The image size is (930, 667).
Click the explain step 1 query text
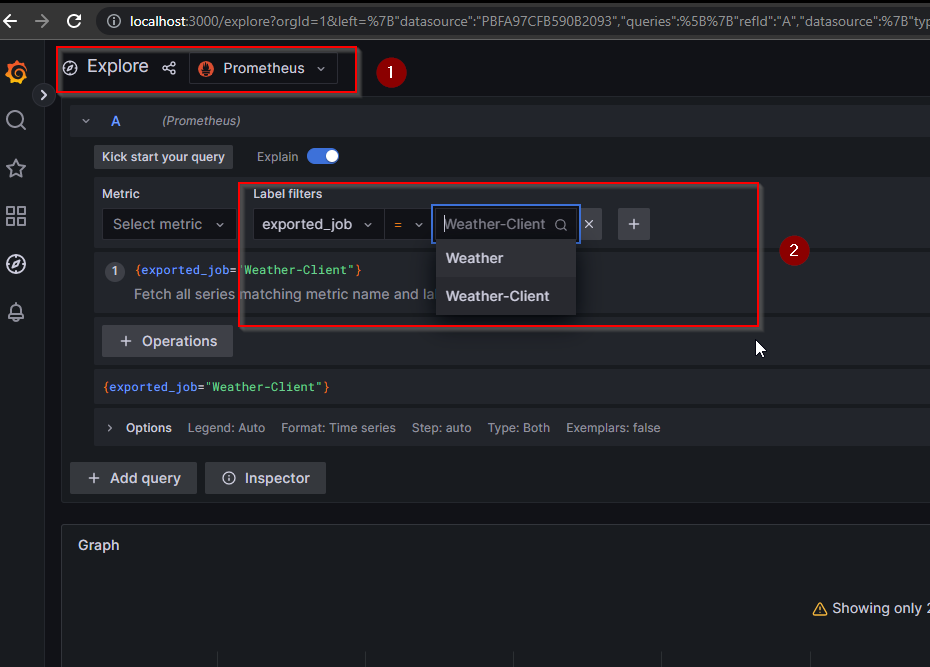coord(248,270)
